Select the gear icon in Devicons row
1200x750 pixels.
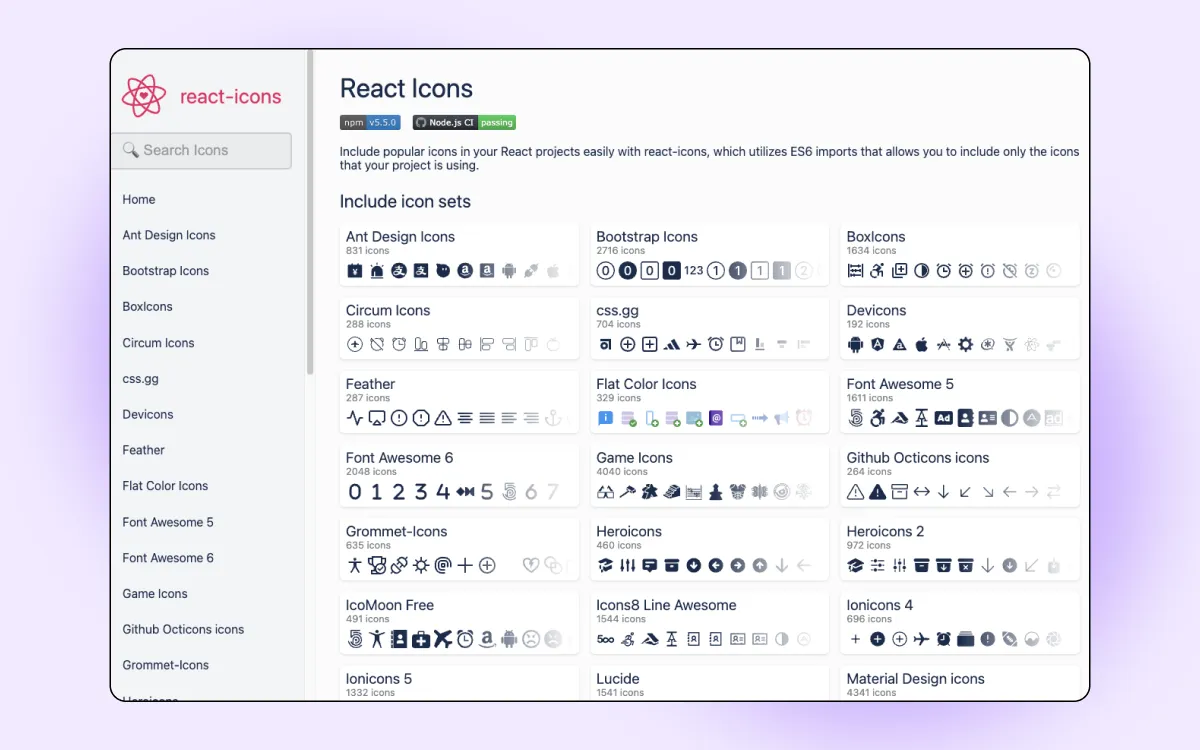click(966, 344)
